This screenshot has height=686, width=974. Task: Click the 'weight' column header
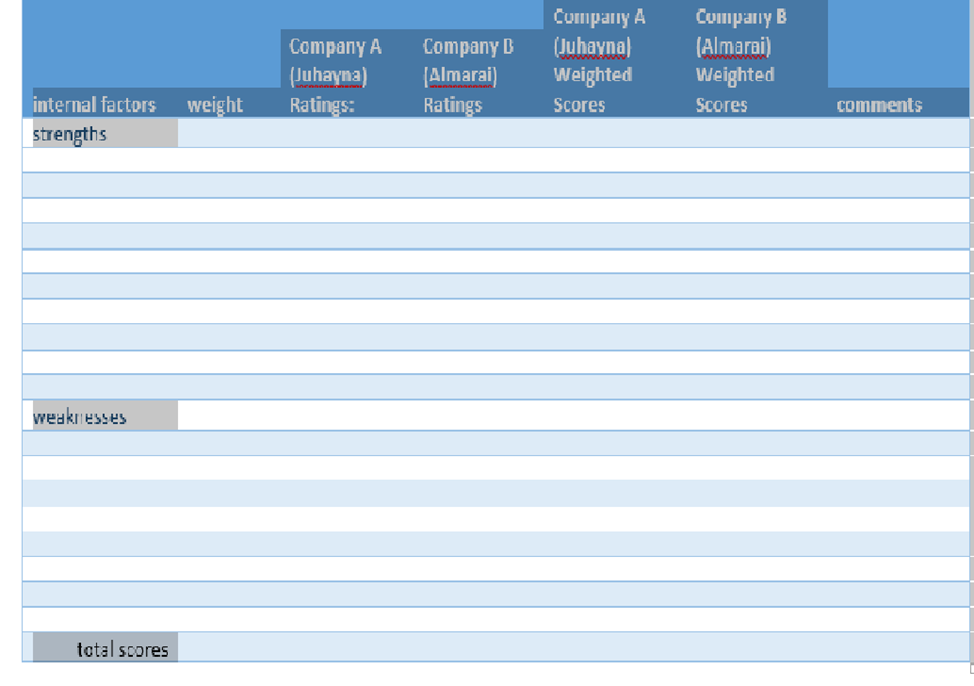[x=214, y=105]
